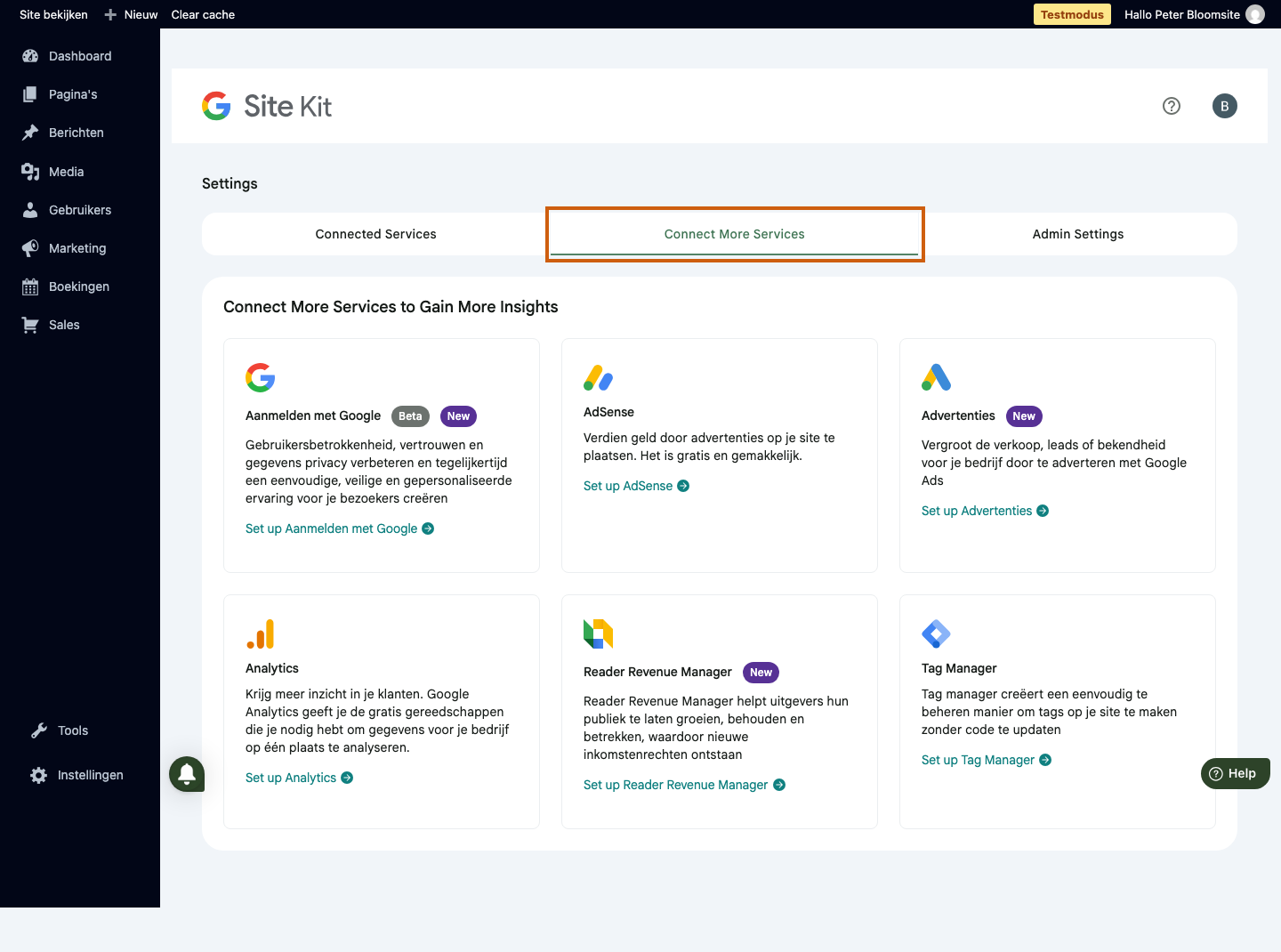Screen dimensions: 1281x952
Task: Click the Analytics bar chart logo
Action: (x=261, y=633)
